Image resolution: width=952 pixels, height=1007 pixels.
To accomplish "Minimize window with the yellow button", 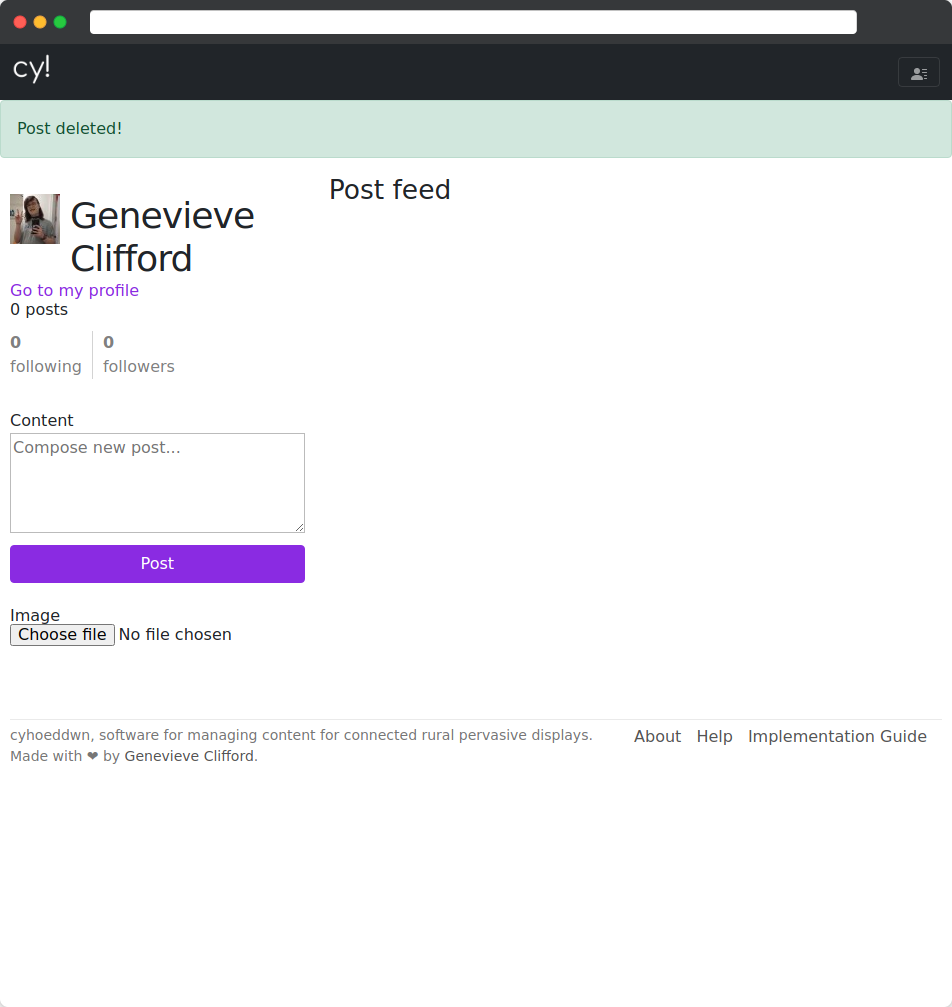I will click(40, 22).
